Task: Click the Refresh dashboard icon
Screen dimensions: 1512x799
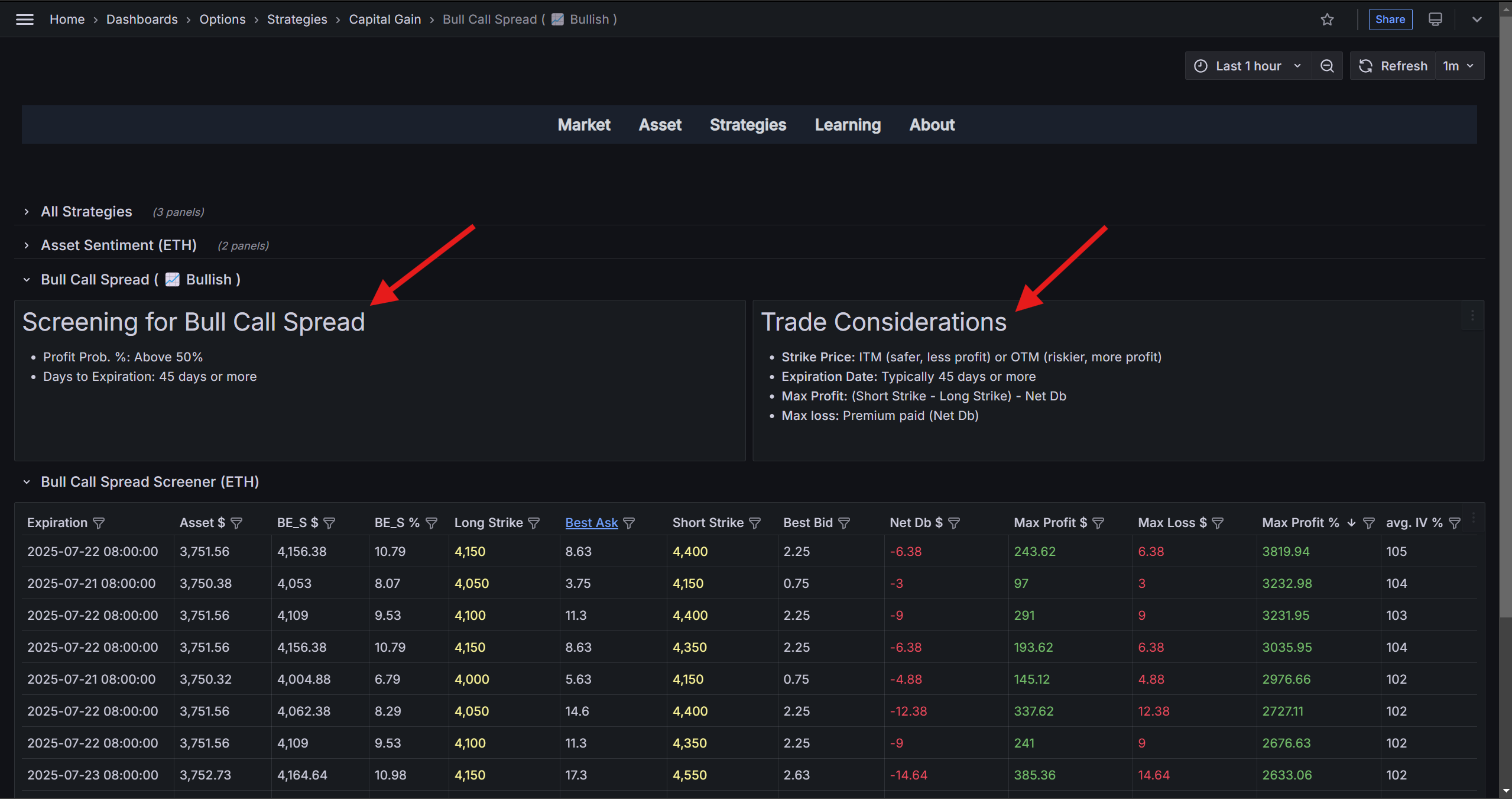Action: click(x=1365, y=66)
